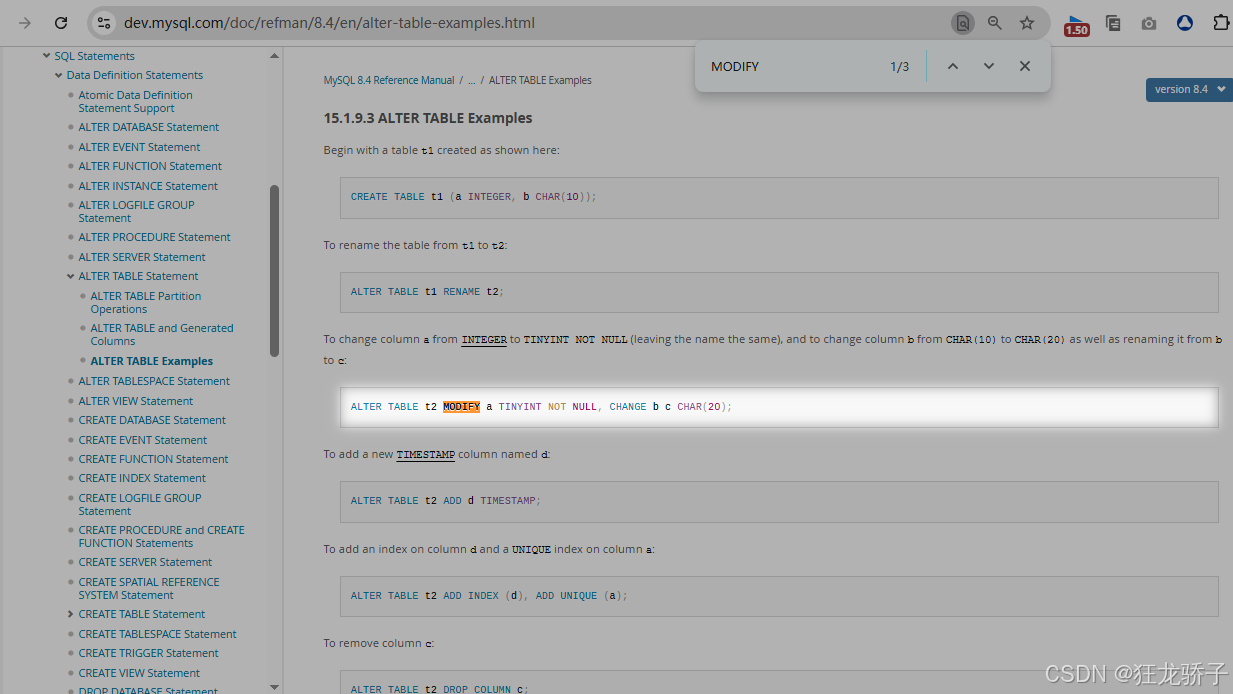Image resolution: width=1233 pixels, height=694 pixels.
Task: Open CREATE SERVER Statement page
Action: tap(145, 562)
